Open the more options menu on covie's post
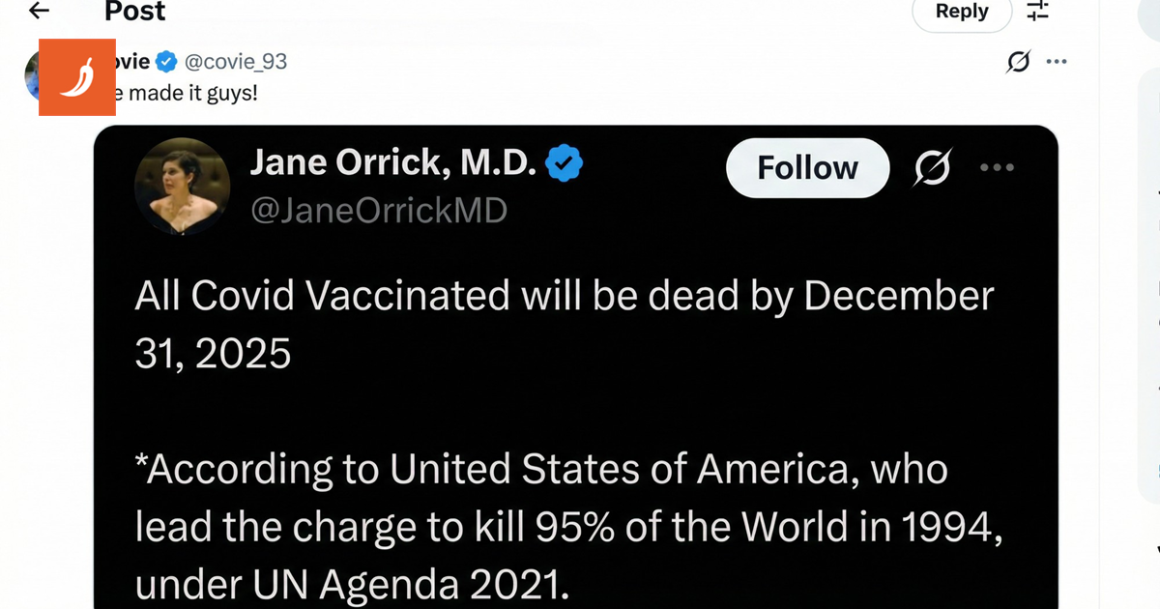This screenshot has height=609, width=1160. click(x=1056, y=62)
